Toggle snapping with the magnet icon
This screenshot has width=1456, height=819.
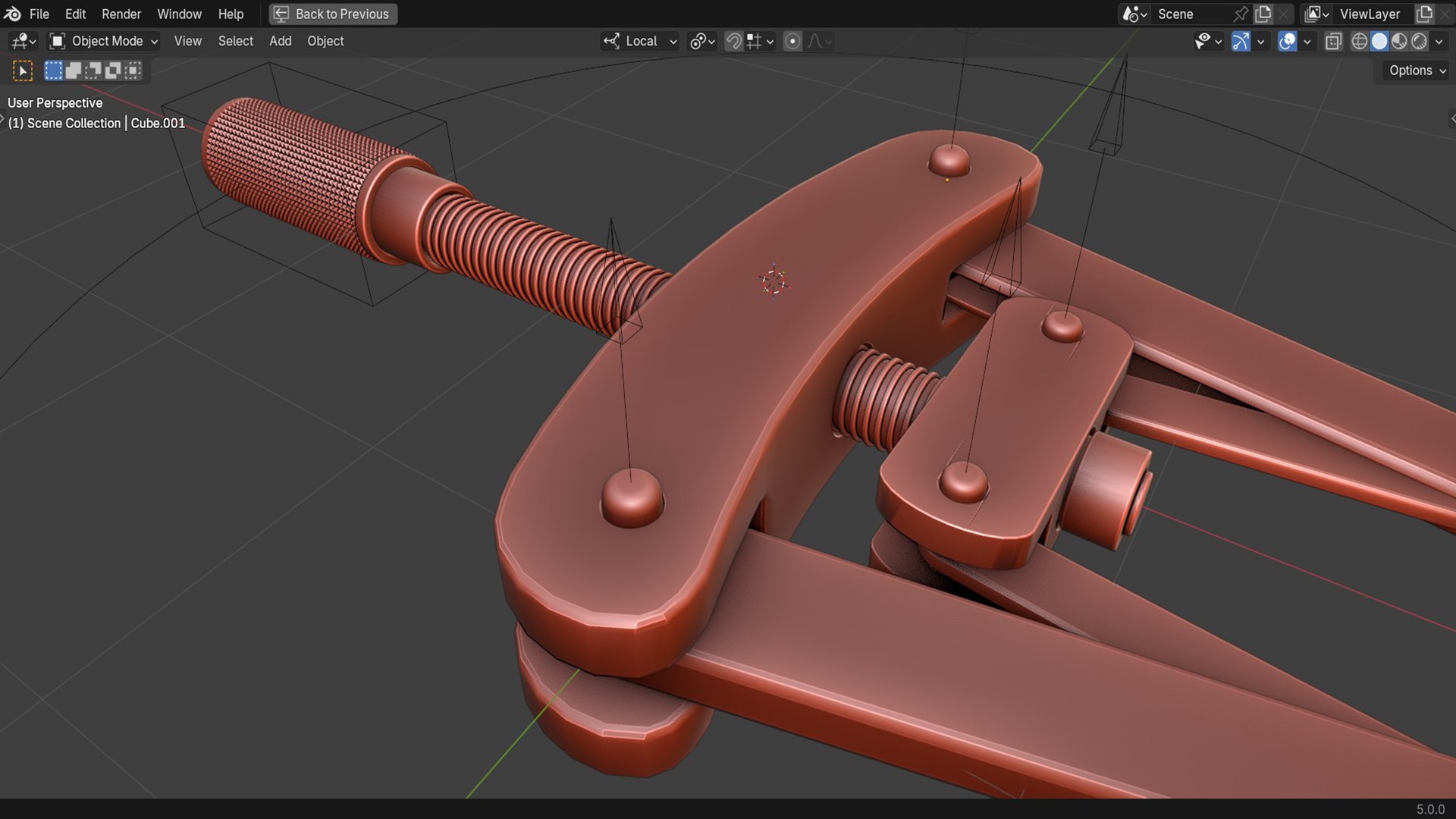(733, 41)
